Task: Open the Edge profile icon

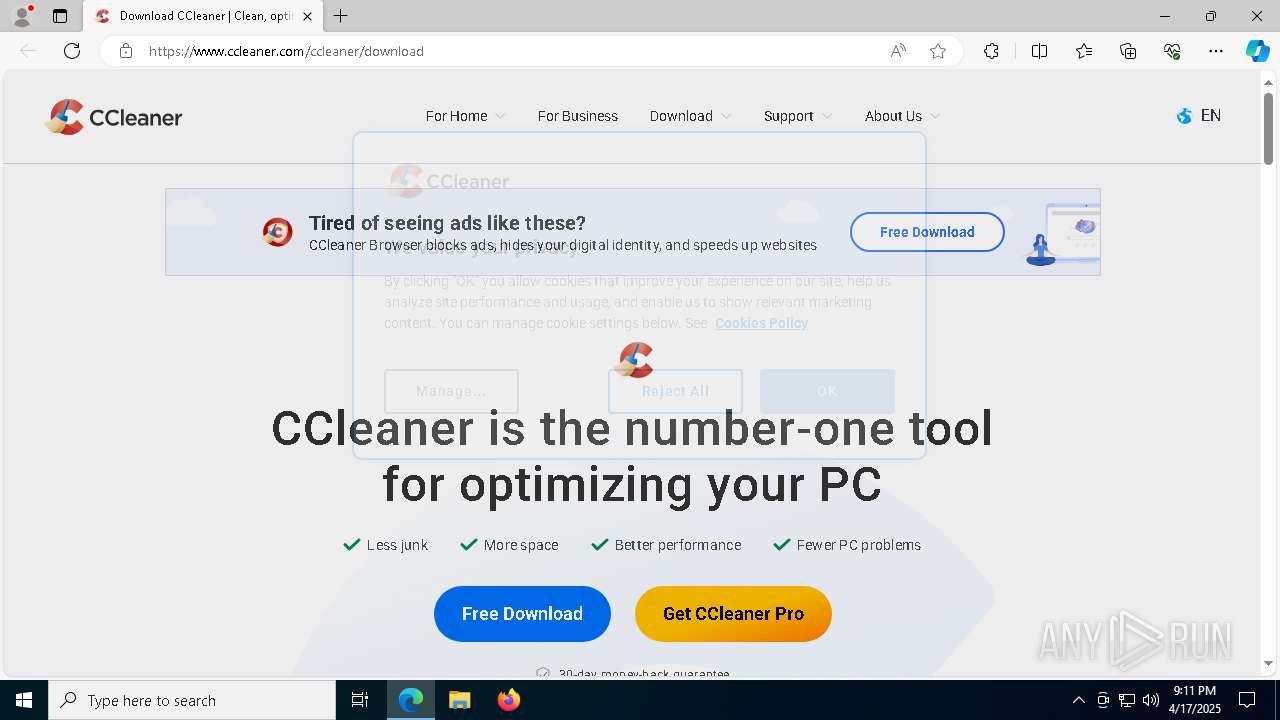Action: click(x=22, y=16)
